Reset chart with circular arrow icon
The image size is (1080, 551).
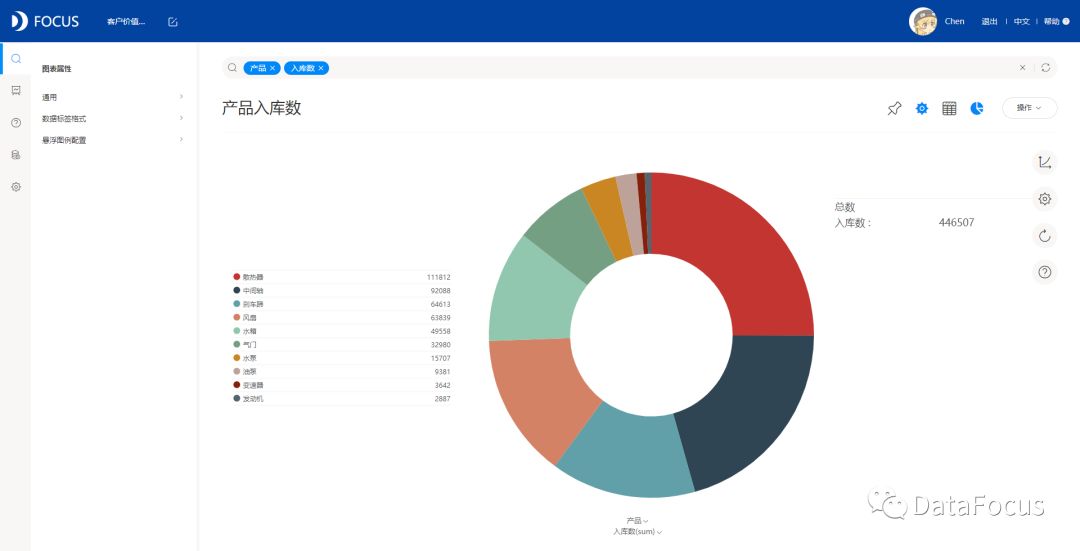pos(1045,236)
